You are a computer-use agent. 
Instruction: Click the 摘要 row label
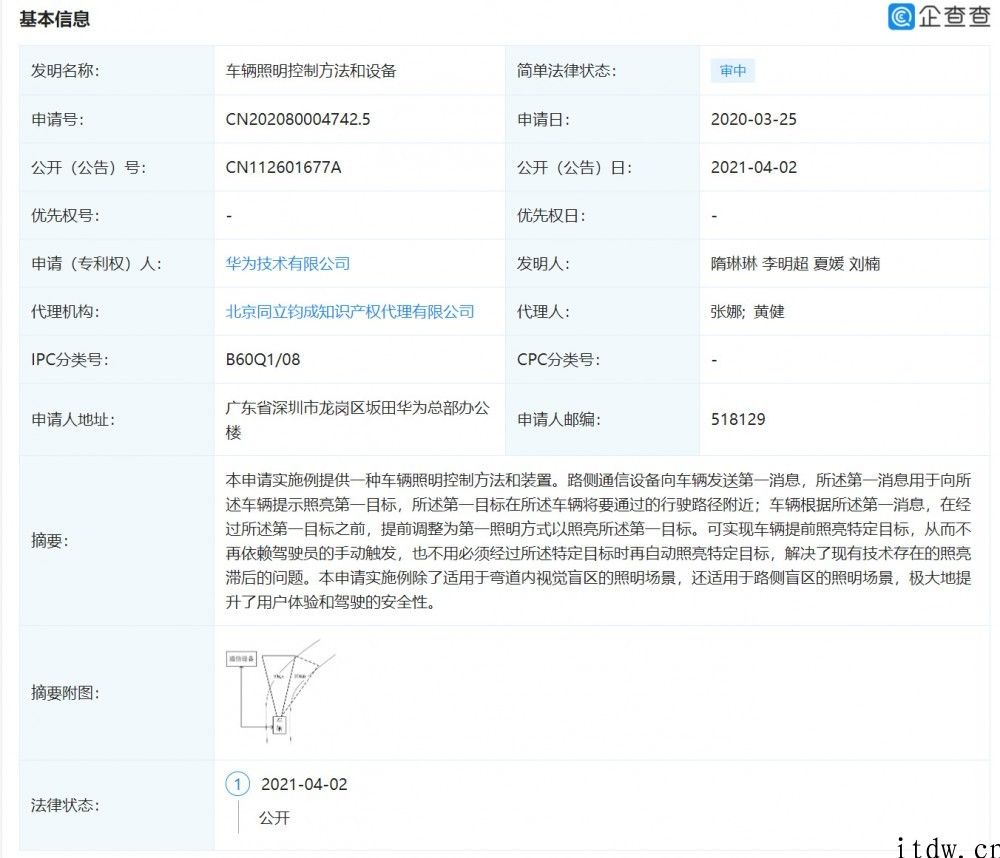pos(50,541)
